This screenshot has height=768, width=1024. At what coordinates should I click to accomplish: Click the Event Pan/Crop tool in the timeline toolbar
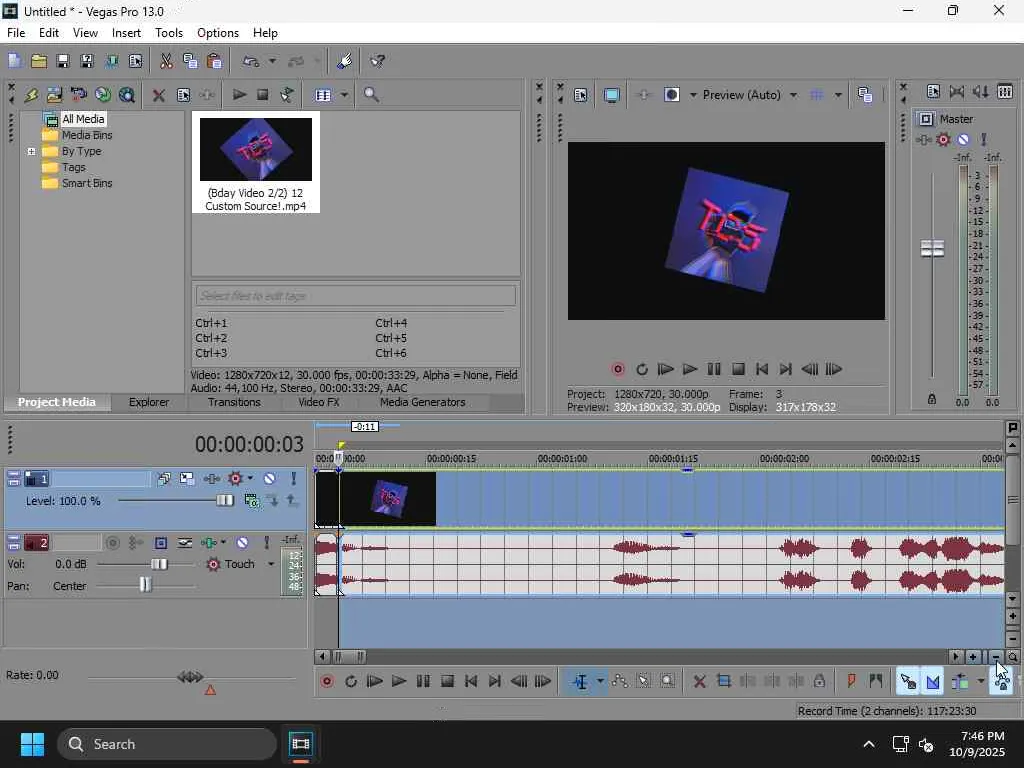coord(724,682)
